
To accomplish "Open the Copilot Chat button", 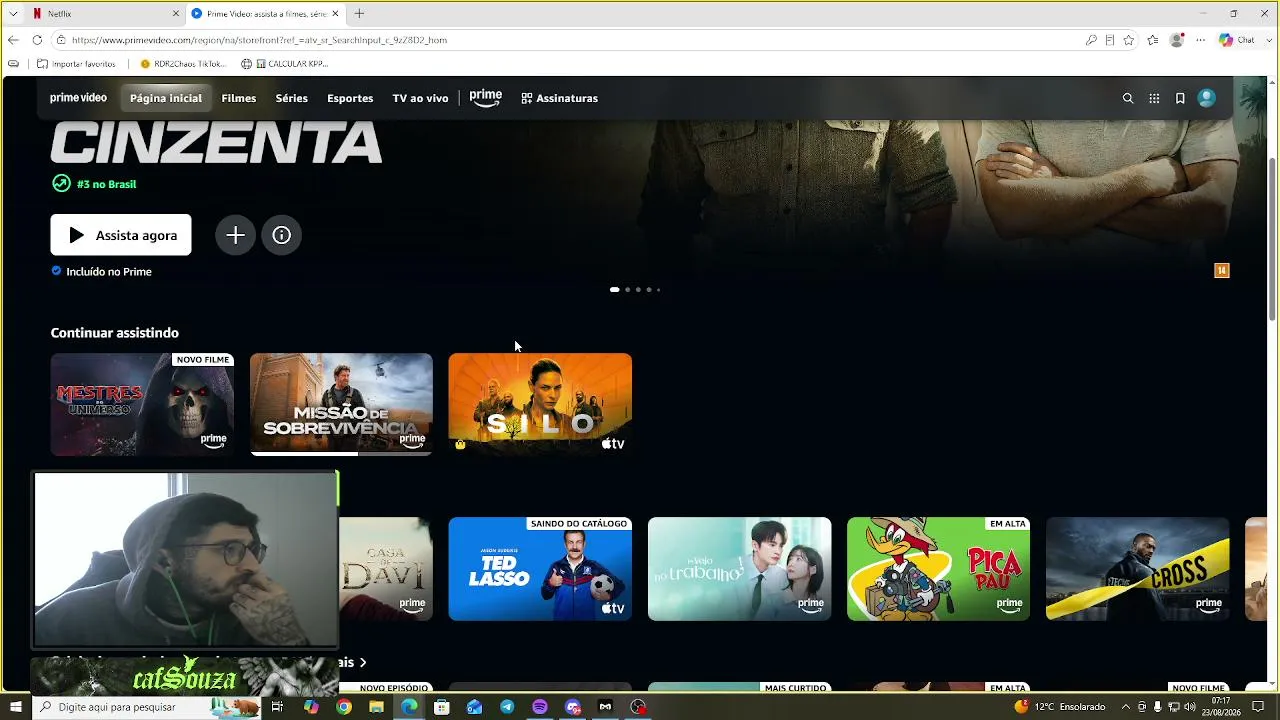I will coord(1237,40).
